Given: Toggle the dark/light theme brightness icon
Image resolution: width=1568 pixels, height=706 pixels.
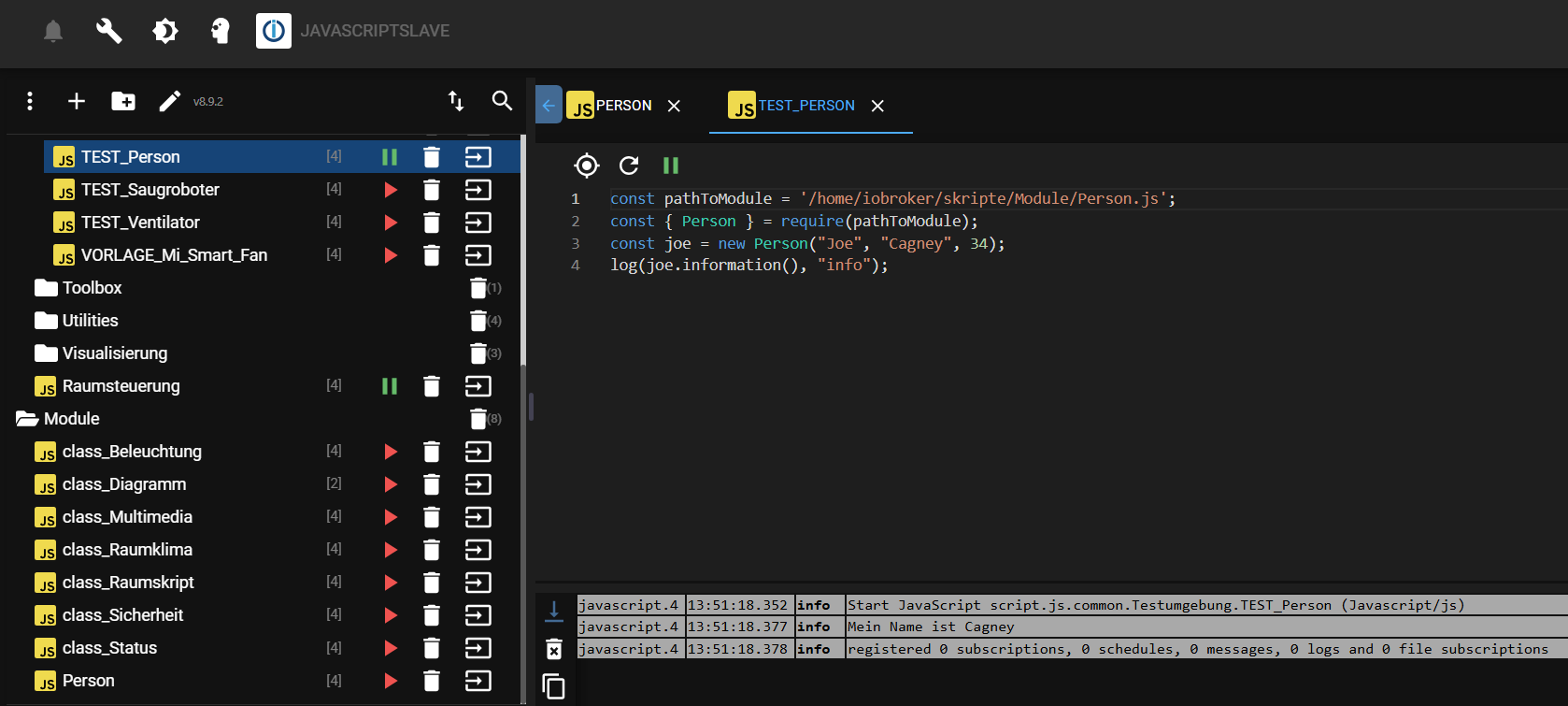Looking at the screenshot, I should point(165,31).
